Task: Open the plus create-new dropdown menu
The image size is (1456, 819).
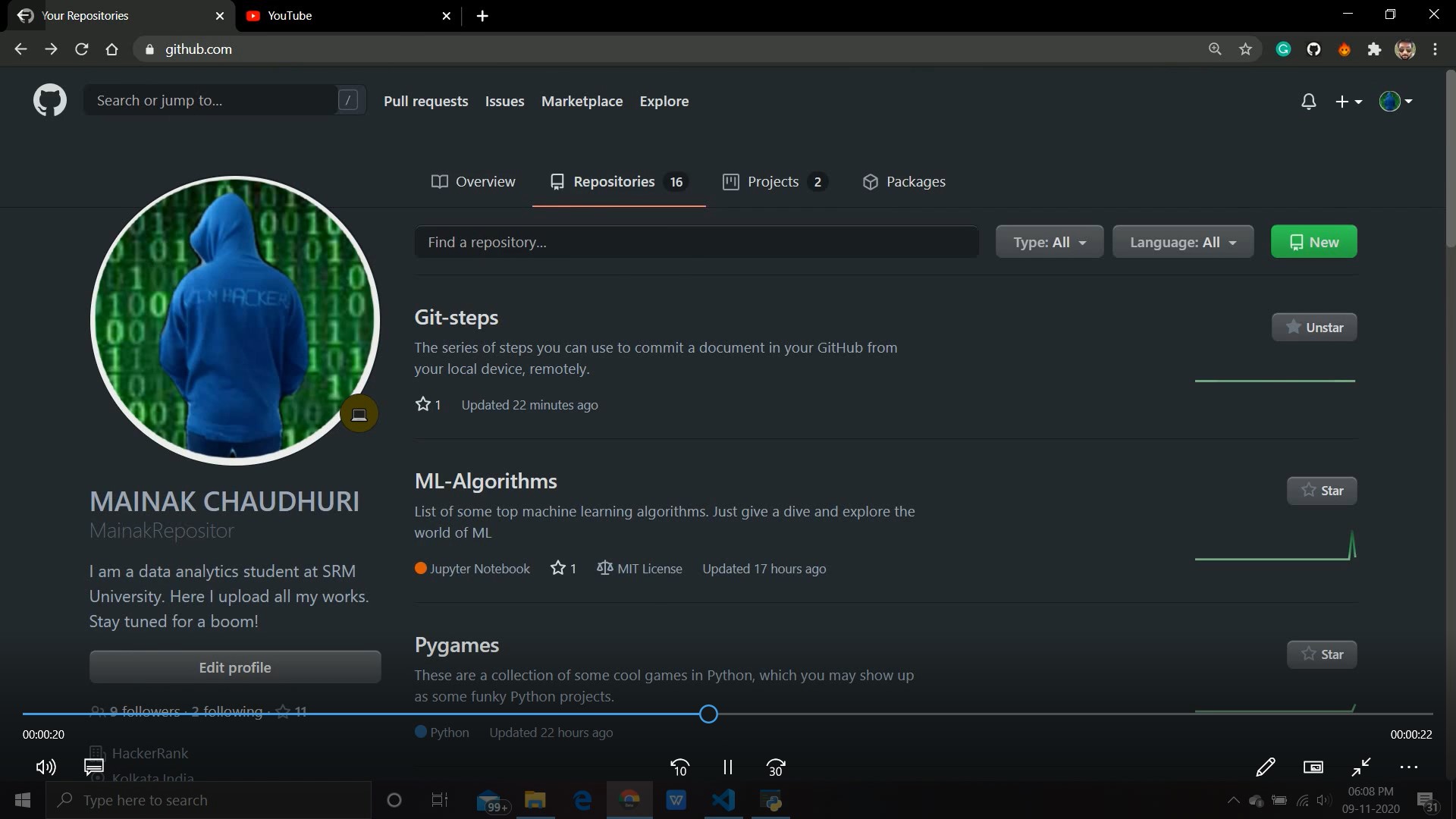Action: (1348, 102)
